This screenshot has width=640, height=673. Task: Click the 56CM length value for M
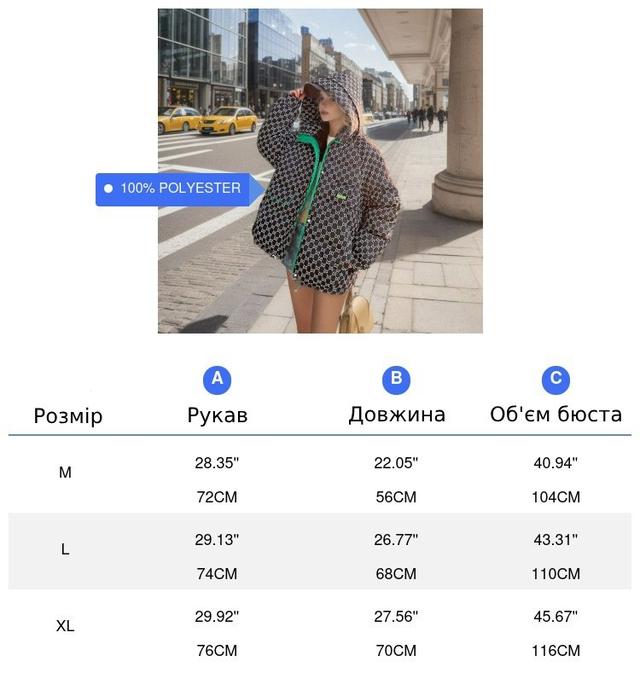(x=396, y=497)
